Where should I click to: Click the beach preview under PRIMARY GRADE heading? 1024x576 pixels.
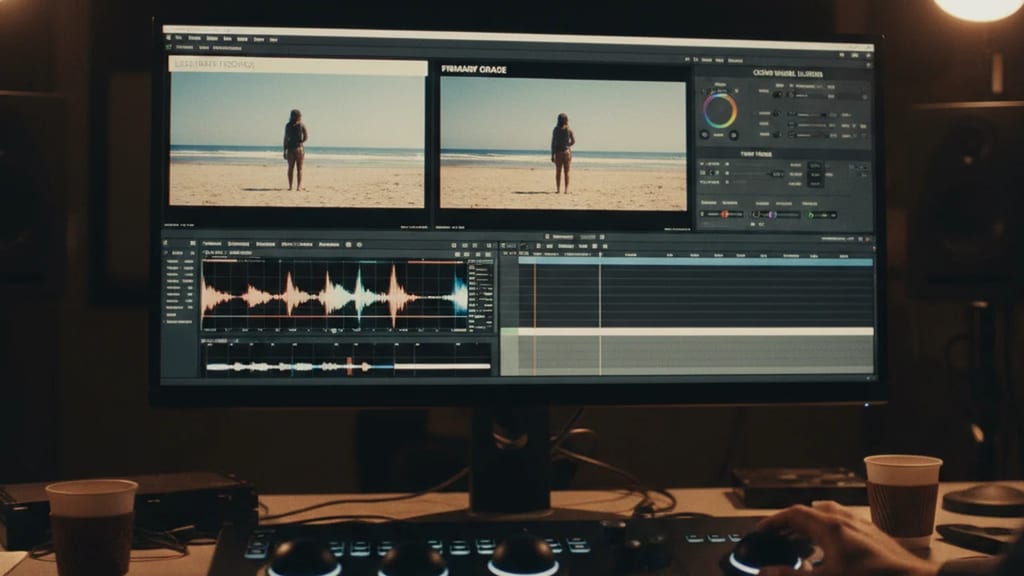[563, 143]
